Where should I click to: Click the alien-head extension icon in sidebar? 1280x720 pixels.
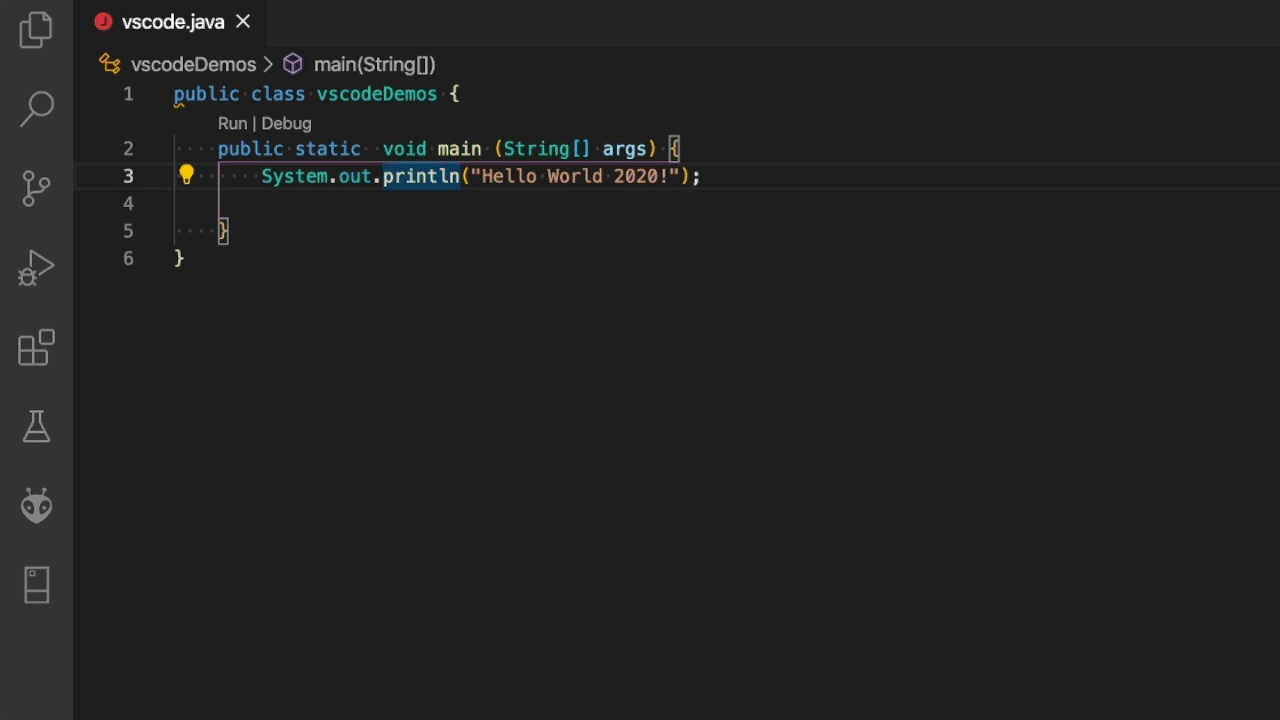pos(36,506)
